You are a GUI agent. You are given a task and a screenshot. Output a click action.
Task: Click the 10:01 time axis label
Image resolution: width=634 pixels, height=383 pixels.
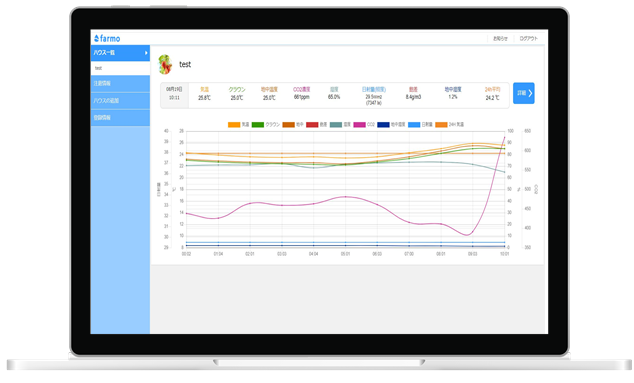pos(505,254)
